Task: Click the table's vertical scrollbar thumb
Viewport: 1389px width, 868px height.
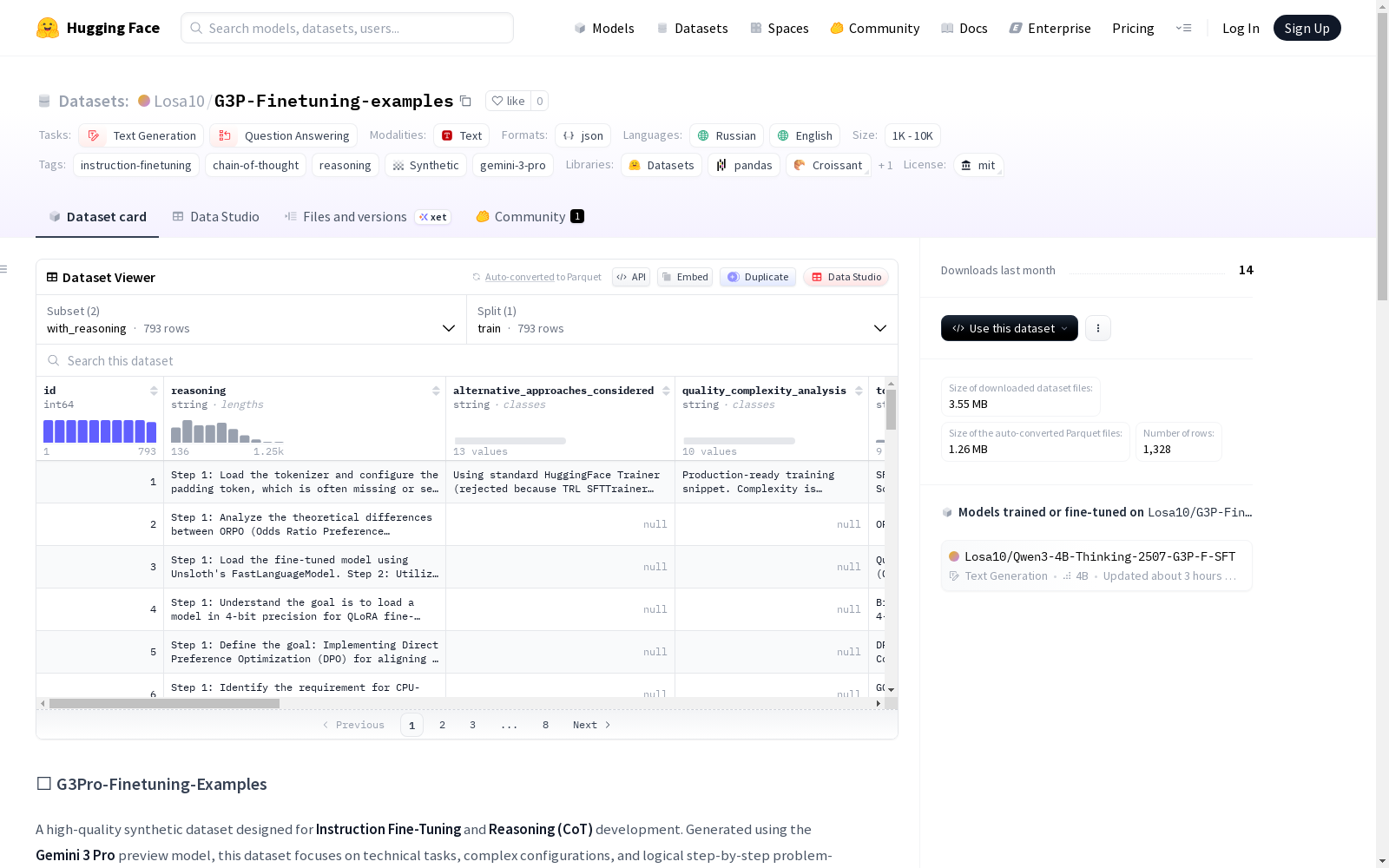Action: pos(891,409)
